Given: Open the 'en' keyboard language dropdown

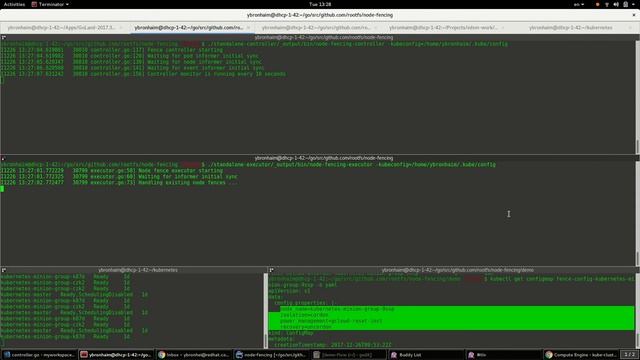Looking at the screenshot, I should [579, 4].
